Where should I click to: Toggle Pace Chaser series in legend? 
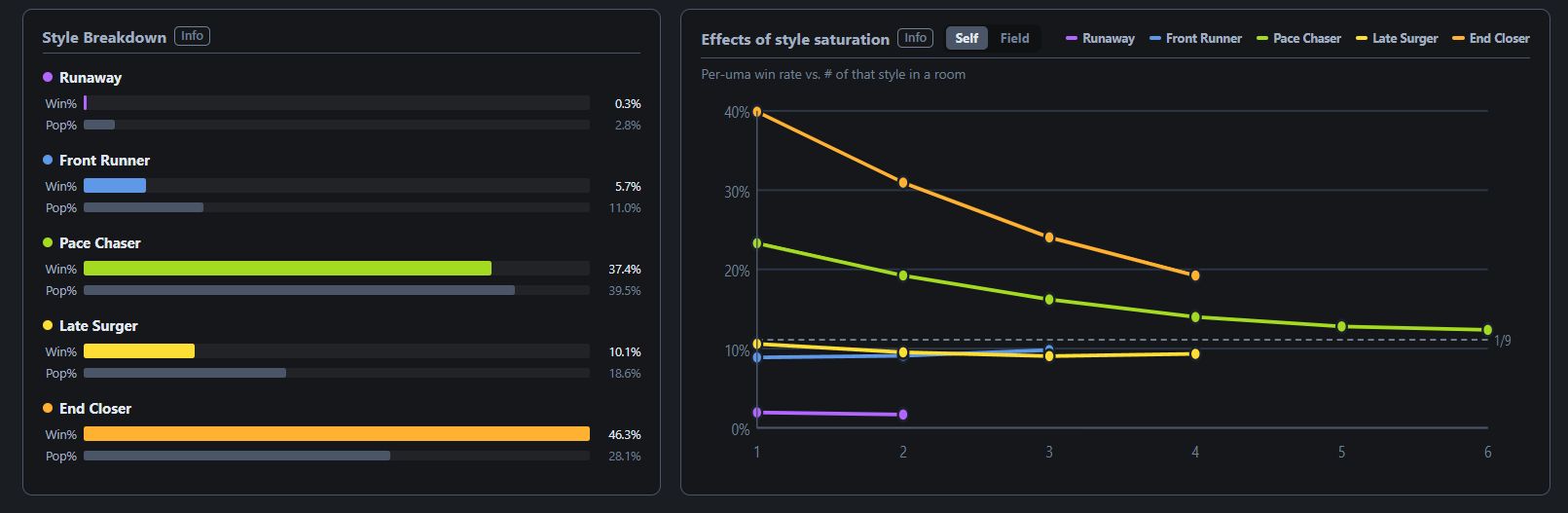tap(1298, 38)
